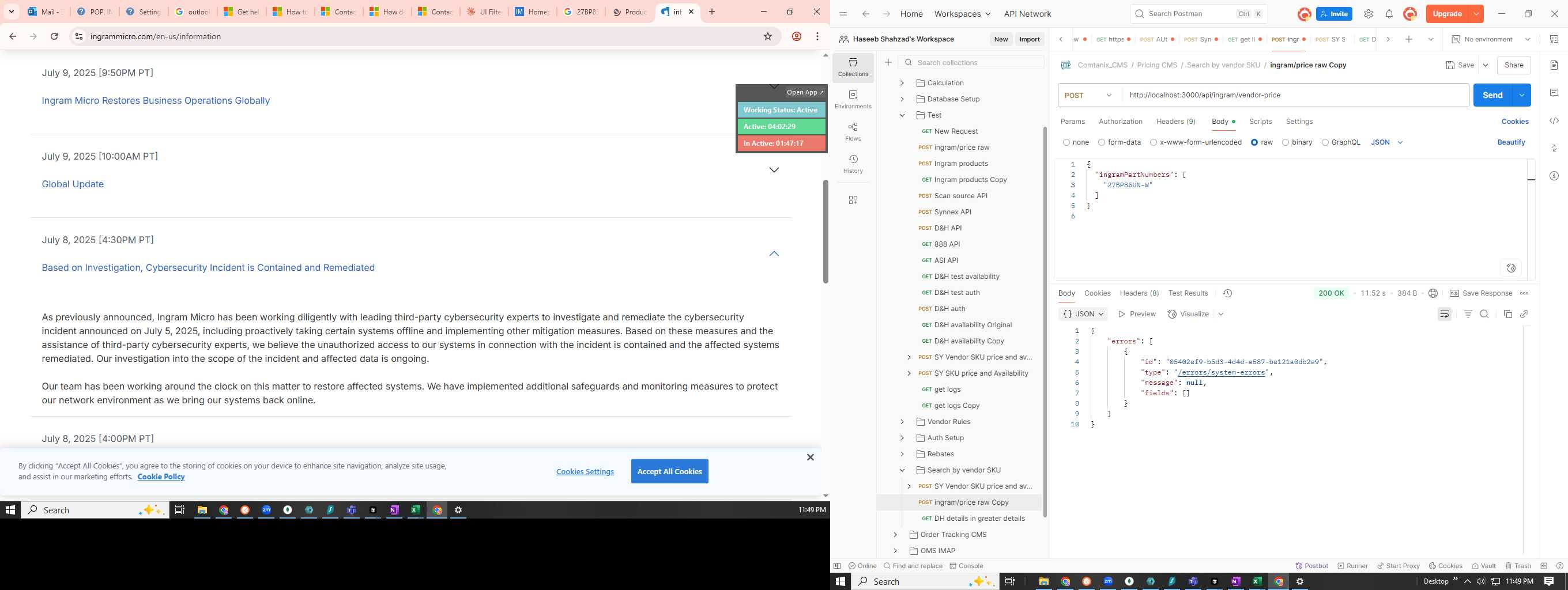Switch to the Authorization tab
Image resolution: width=1568 pixels, height=590 pixels.
pos(1120,122)
